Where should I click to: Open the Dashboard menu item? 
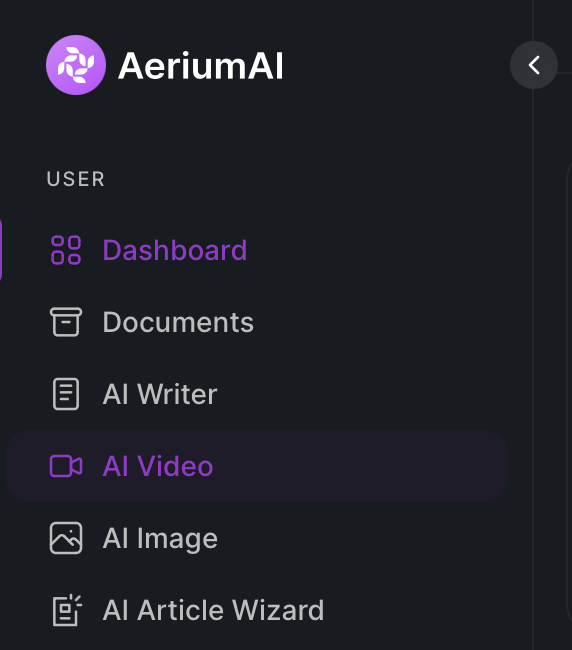[x=175, y=250]
